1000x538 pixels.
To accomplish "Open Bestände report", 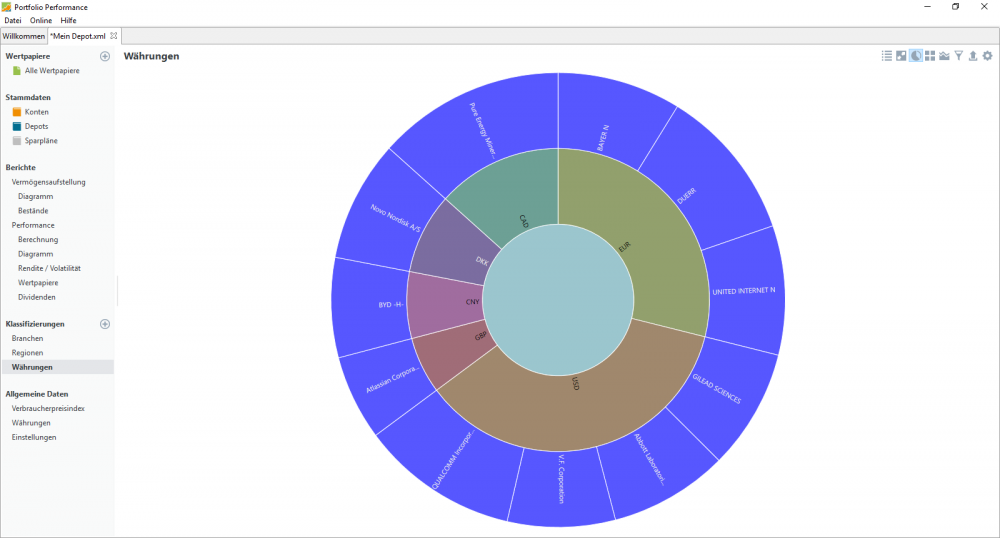I will pos(33,211).
